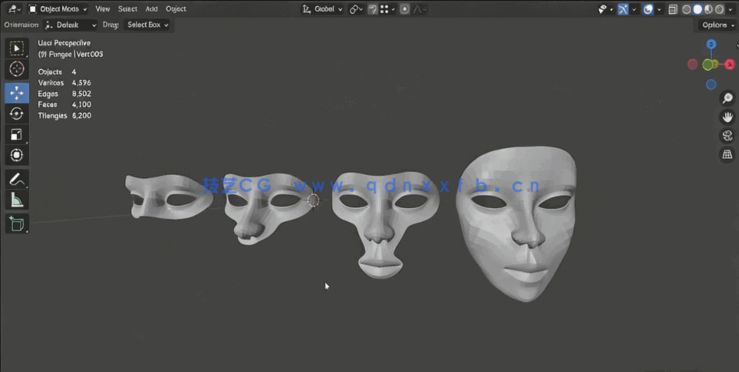The height and width of the screenshot is (372, 739).
Task: Open the Select Box drag dropdown
Action: (148, 25)
